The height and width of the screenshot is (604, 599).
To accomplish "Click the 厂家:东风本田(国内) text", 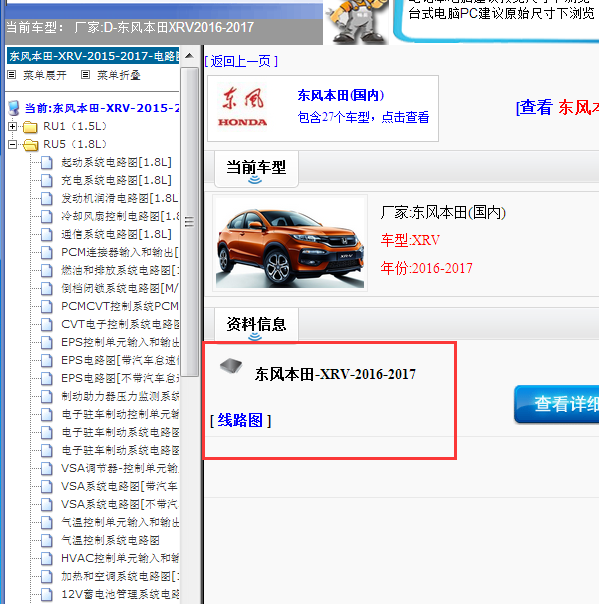I will point(443,213).
